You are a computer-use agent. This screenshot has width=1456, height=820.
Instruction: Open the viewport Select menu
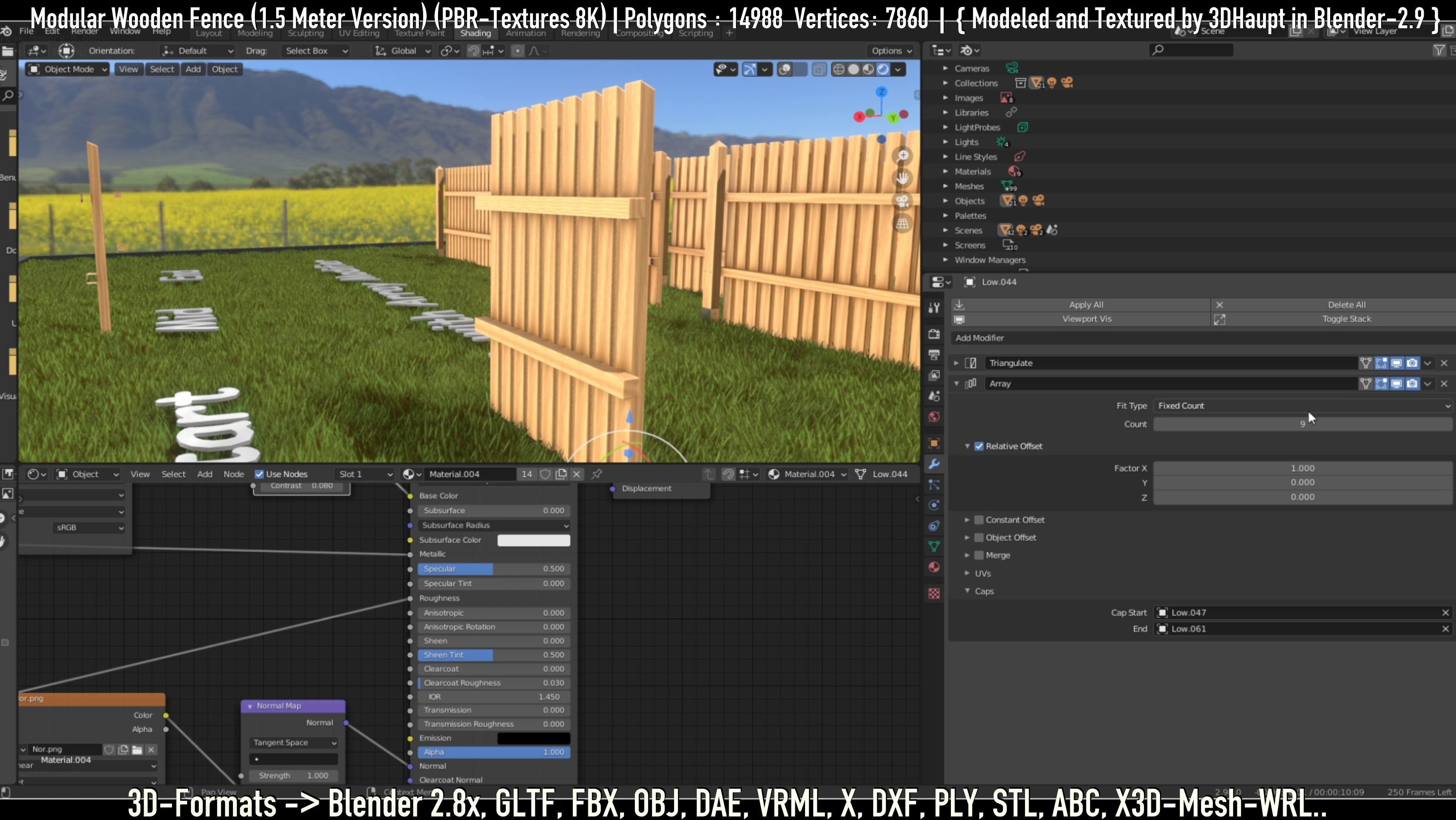(162, 69)
